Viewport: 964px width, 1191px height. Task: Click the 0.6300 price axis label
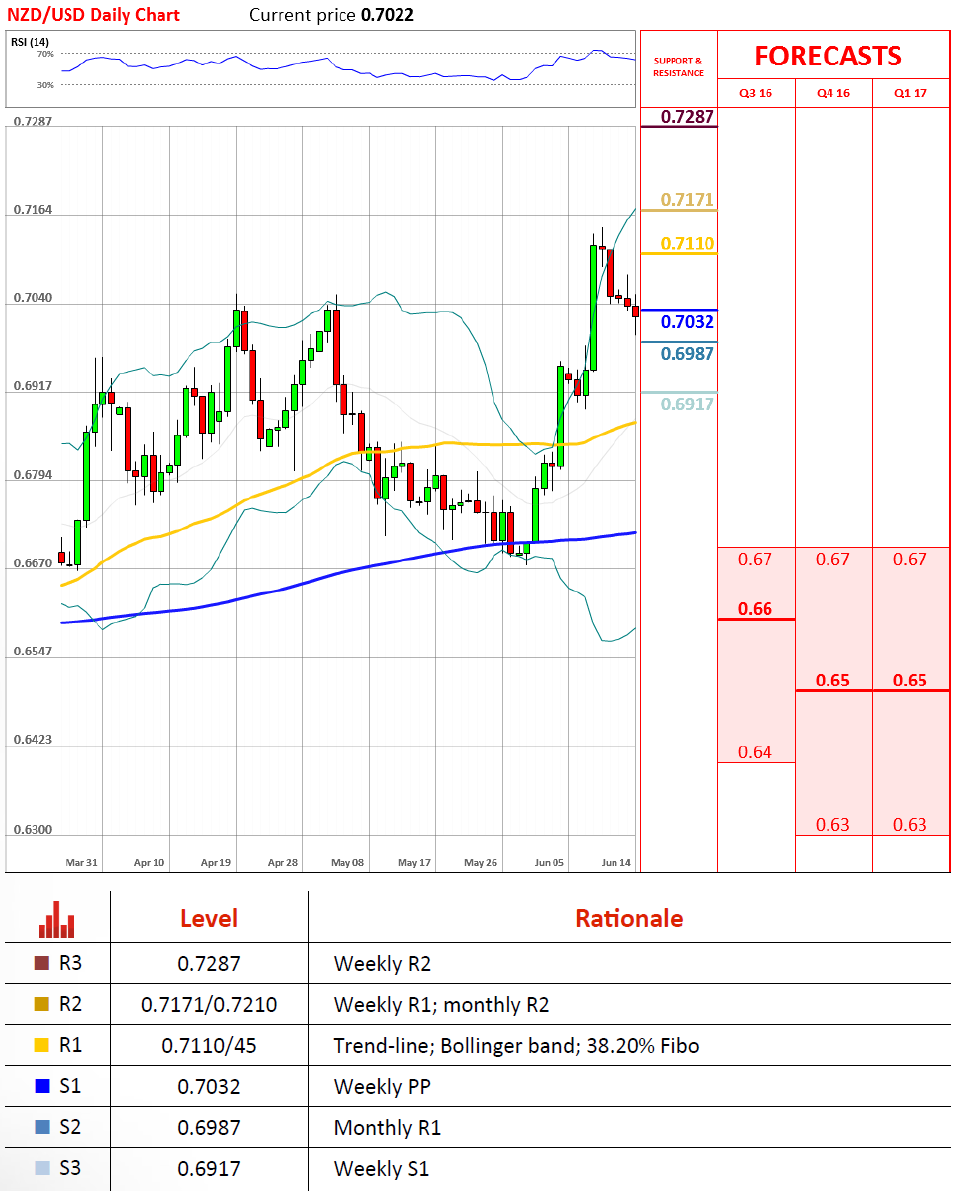[33, 829]
